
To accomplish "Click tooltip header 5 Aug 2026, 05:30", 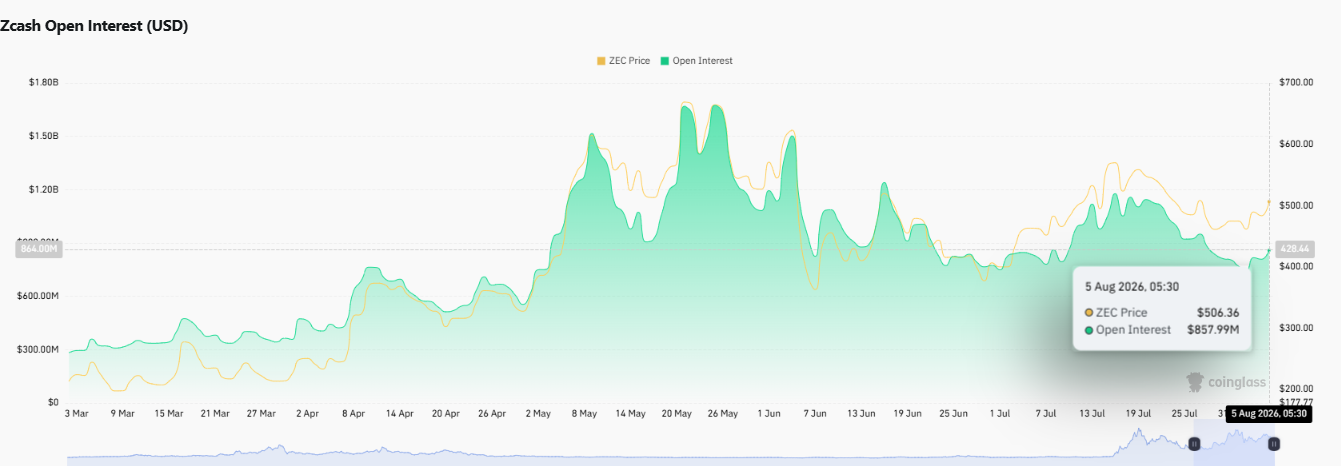I will click(x=1132, y=287).
